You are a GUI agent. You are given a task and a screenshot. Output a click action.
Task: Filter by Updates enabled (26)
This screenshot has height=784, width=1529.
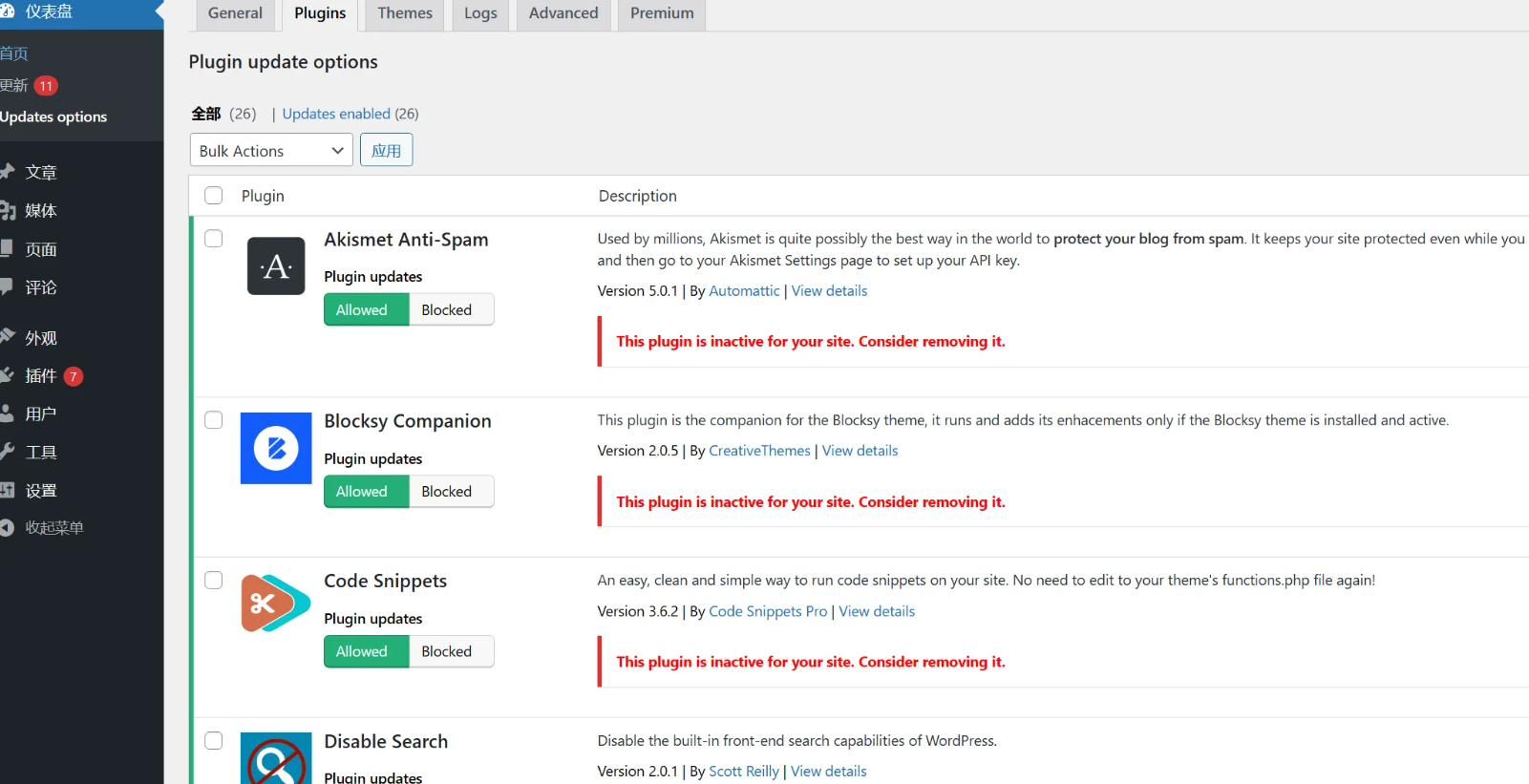pos(350,114)
